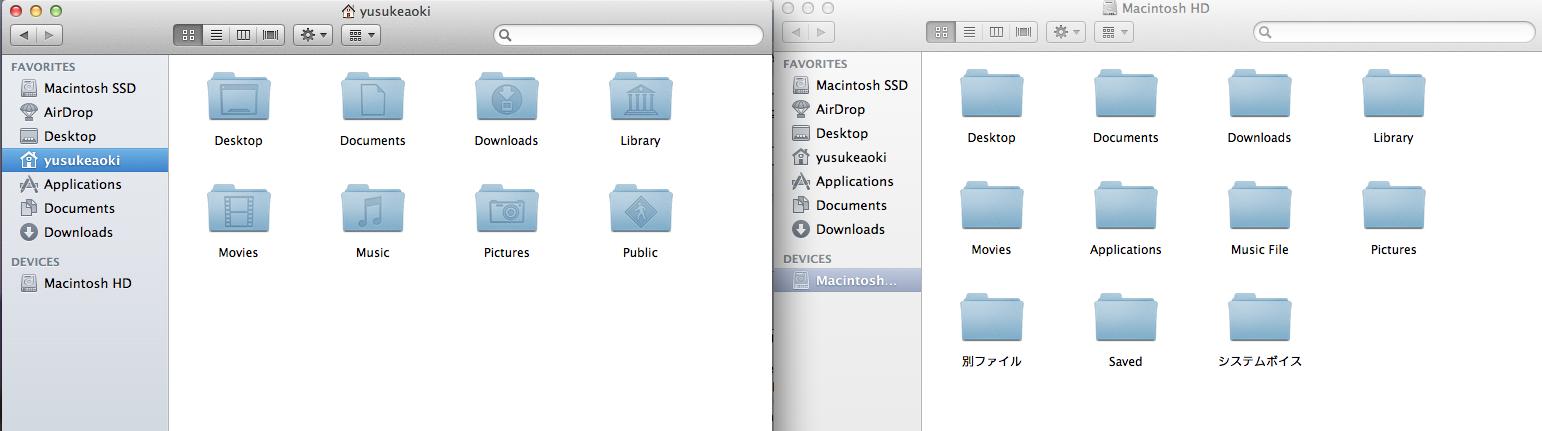The height and width of the screenshot is (431, 1542).
Task: Open Movies folder in Macintosh HD window
Action: (991, 207)
